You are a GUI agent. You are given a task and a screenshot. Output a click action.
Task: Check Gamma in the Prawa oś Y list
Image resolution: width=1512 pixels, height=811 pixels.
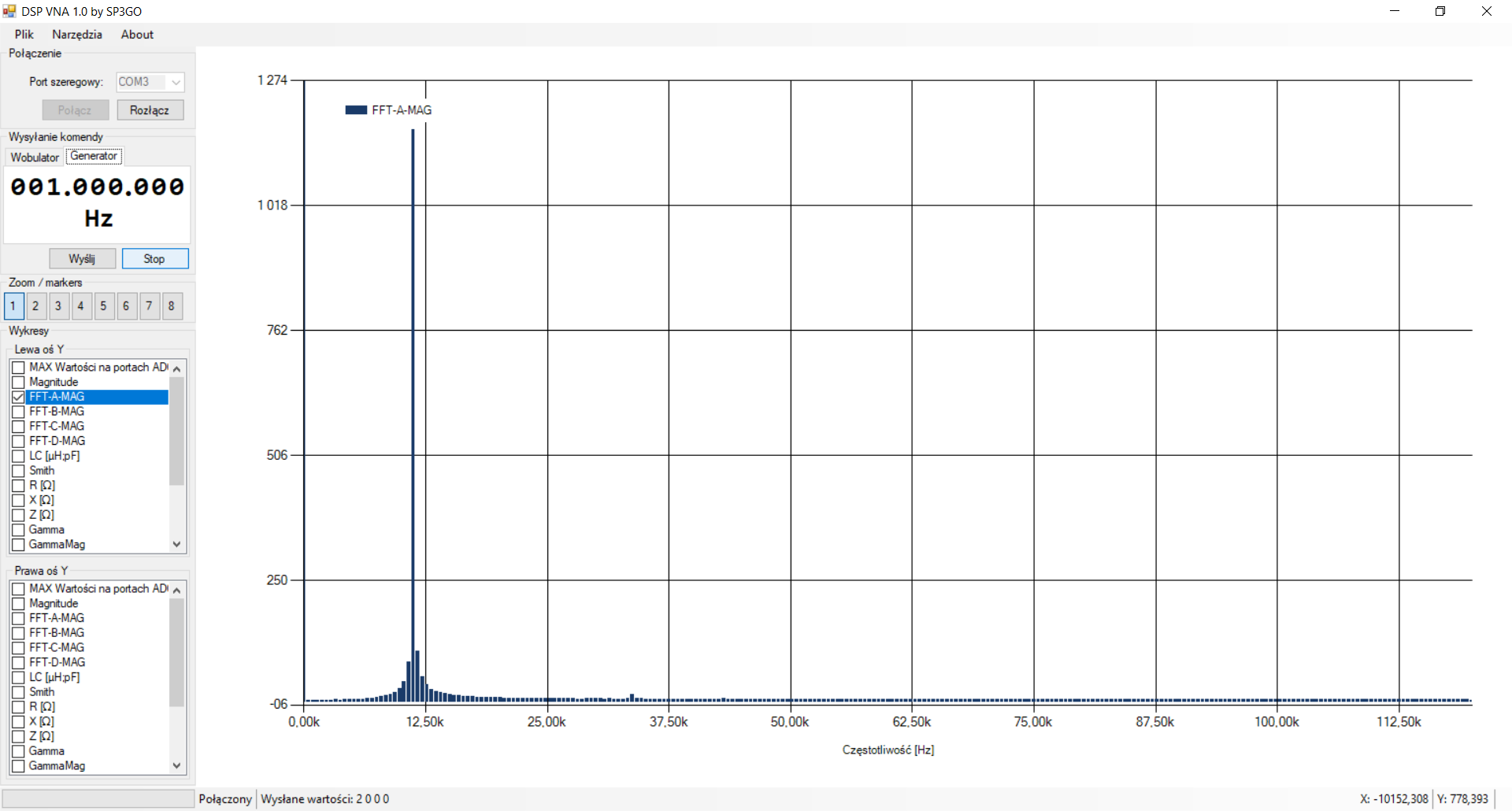[x=19, y=751]
